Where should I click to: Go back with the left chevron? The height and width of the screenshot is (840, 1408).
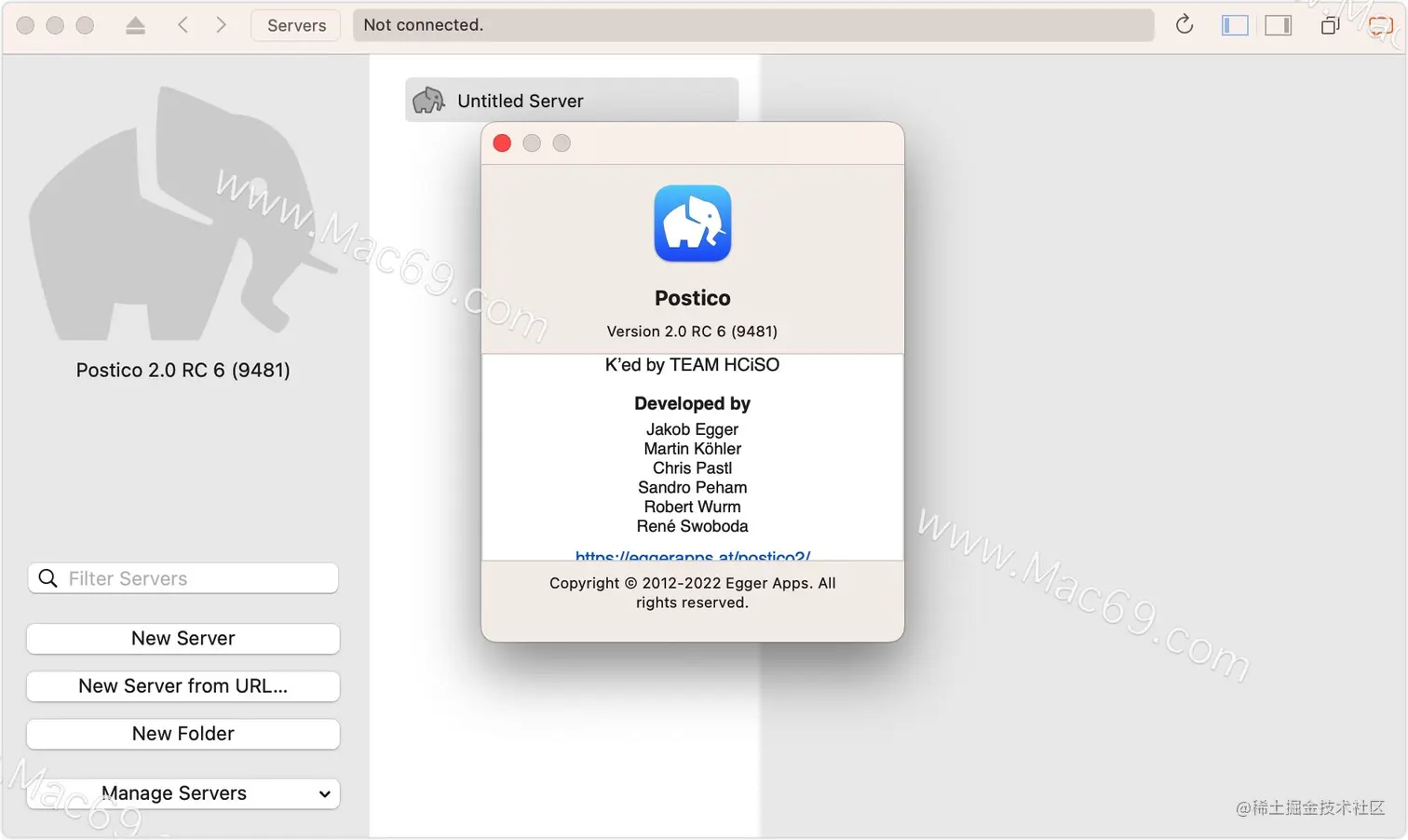click(x=183, y=25)
